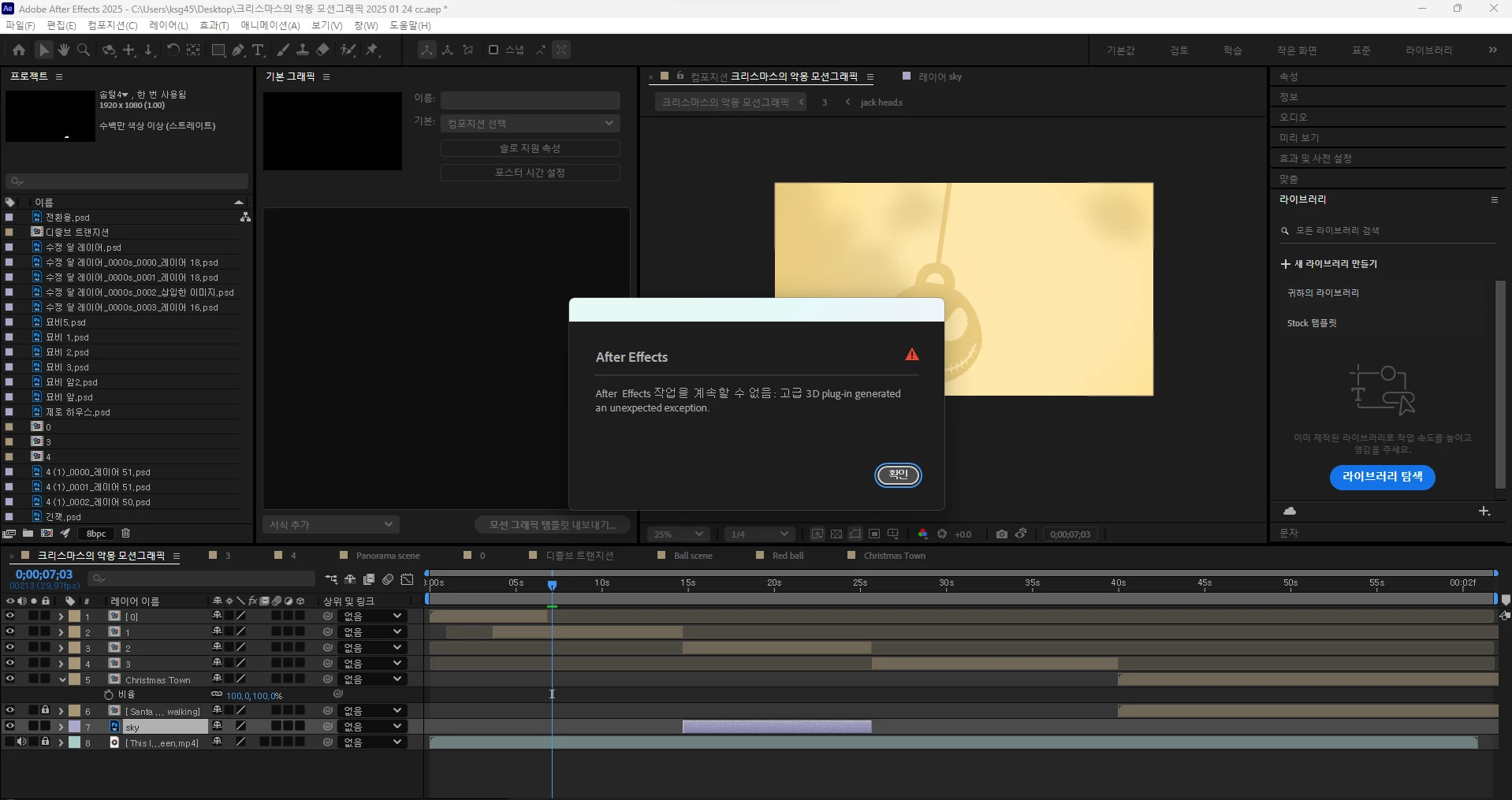Click the current time indicator playhead
This screenshot has height=800, width=1512.
(553, 585)
